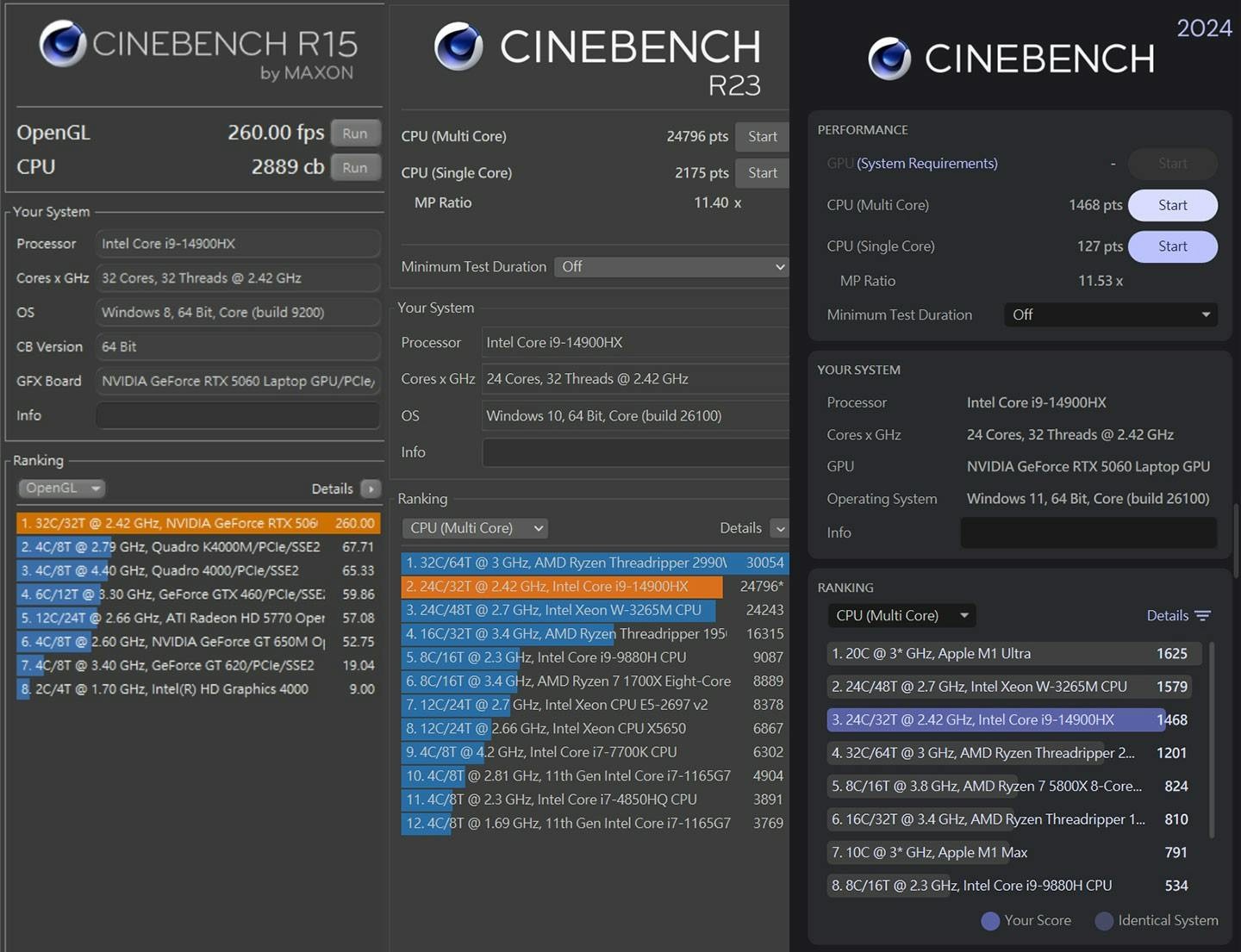Open R23 ranking CPU (Multi Core) dropdown
Screen dimensions: 1241x952
point(476,528)
